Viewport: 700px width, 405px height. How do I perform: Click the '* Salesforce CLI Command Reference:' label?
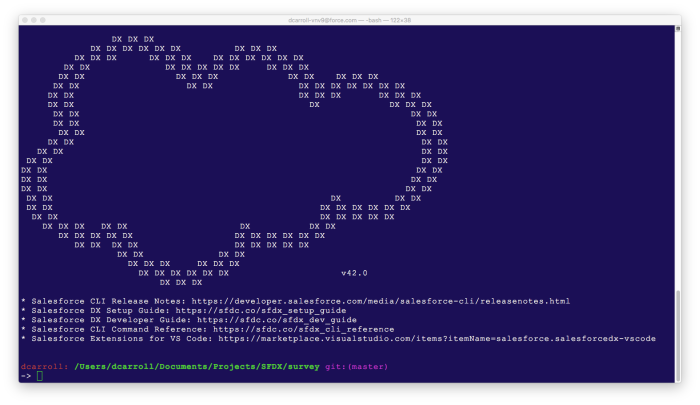coord(114,330)
